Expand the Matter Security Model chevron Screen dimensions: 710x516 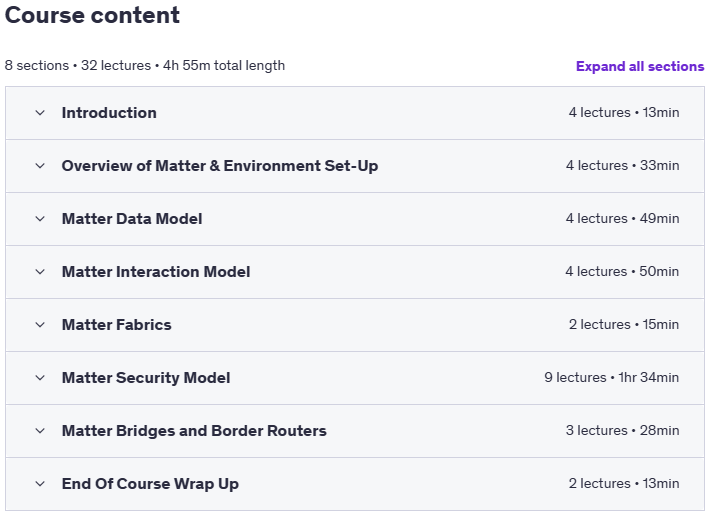click(x=40, y=377)
